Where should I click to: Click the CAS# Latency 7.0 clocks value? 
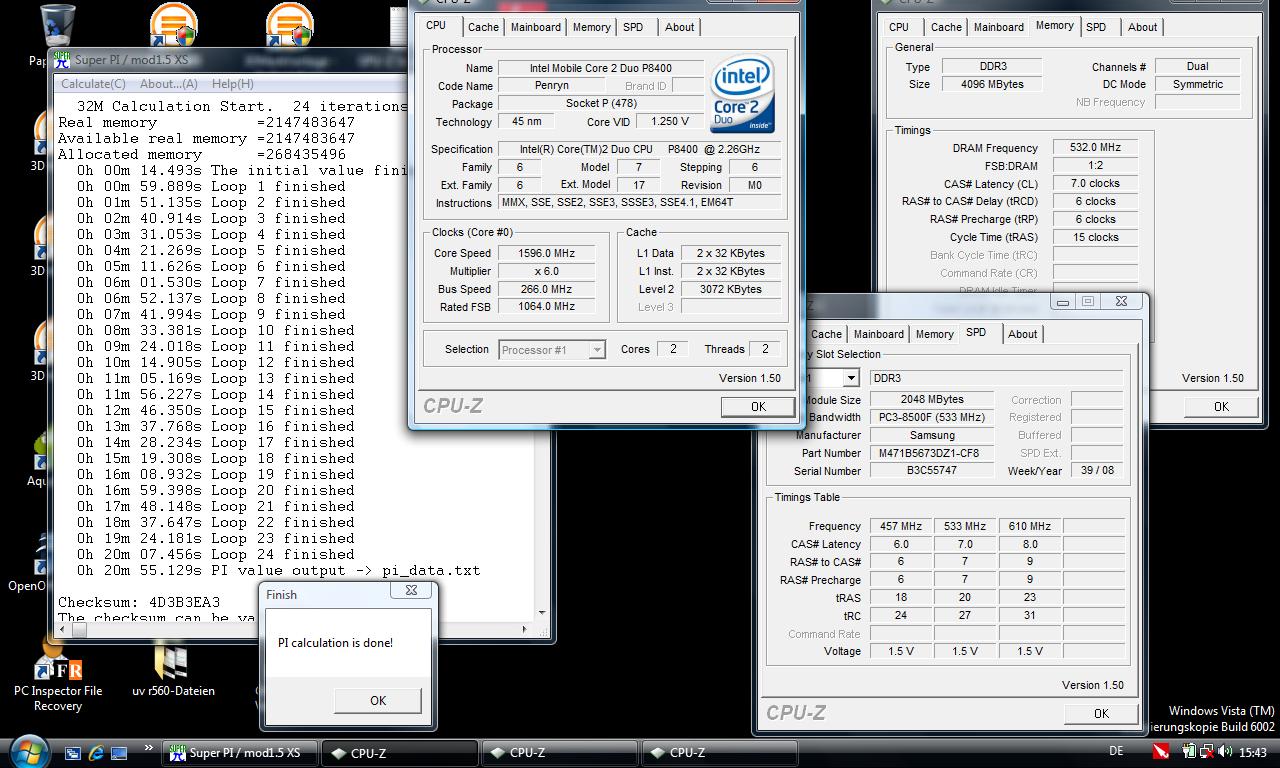[1095, 183]
